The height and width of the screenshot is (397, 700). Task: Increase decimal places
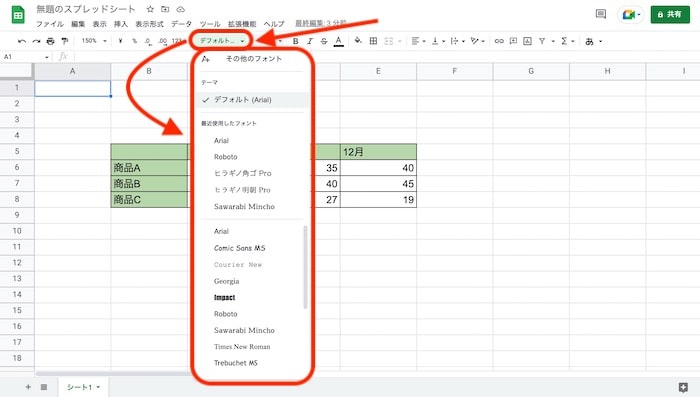point(162,41)
